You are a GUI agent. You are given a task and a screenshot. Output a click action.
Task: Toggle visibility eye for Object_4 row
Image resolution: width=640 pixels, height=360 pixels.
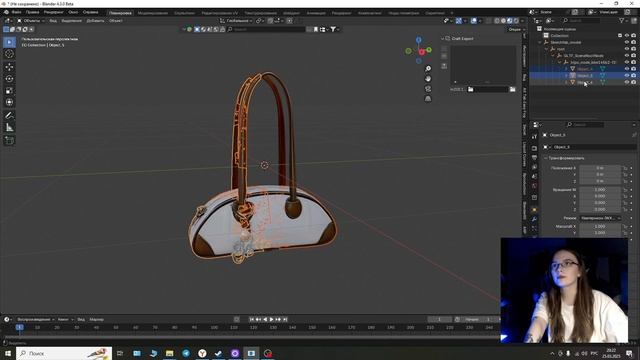(627, 69)
